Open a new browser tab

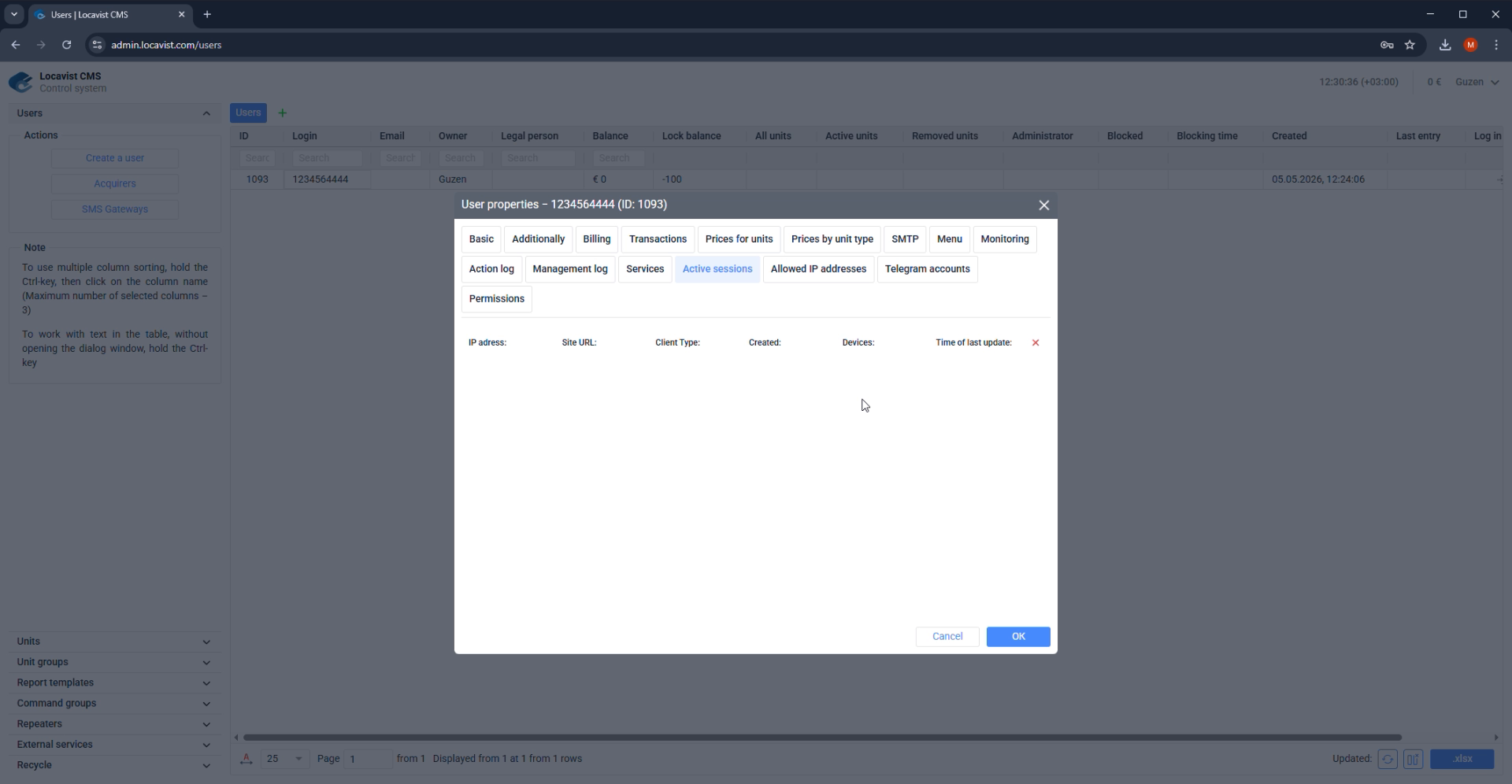tap(207, 14)
